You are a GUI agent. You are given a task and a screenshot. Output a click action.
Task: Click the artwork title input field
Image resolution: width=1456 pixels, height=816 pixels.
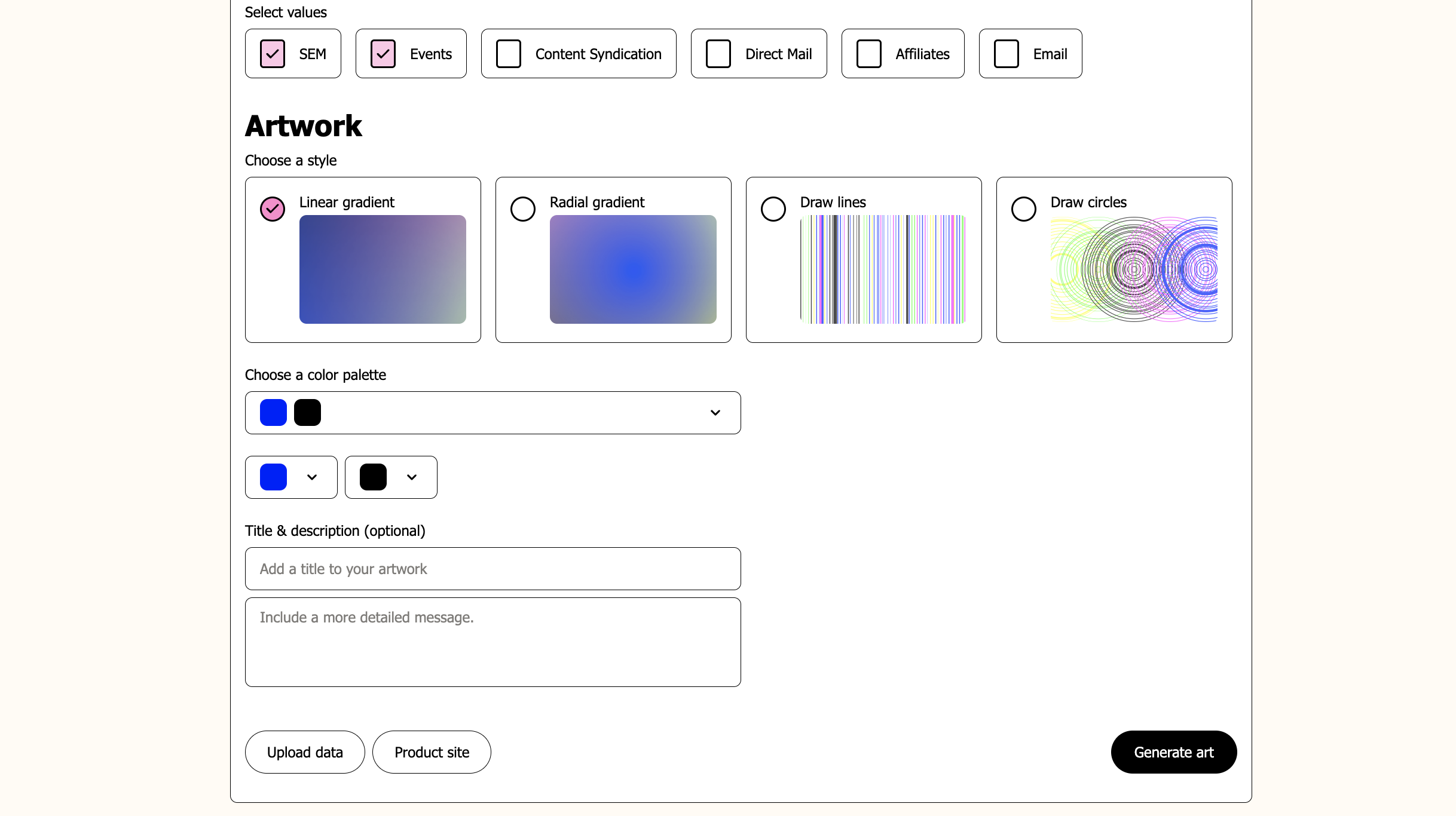tap(493, 569)
